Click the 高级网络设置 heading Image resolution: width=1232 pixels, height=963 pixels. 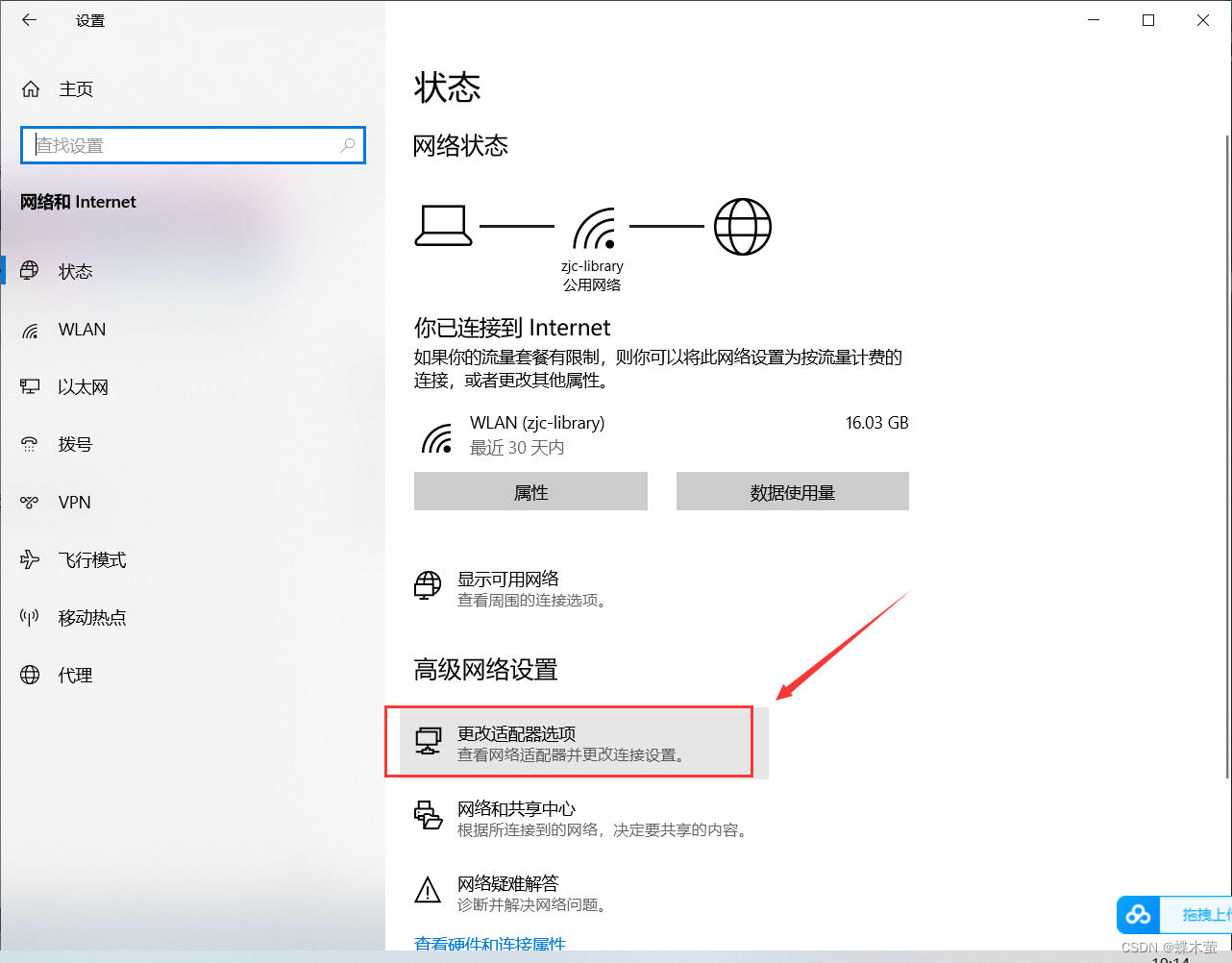click(486, 670)
